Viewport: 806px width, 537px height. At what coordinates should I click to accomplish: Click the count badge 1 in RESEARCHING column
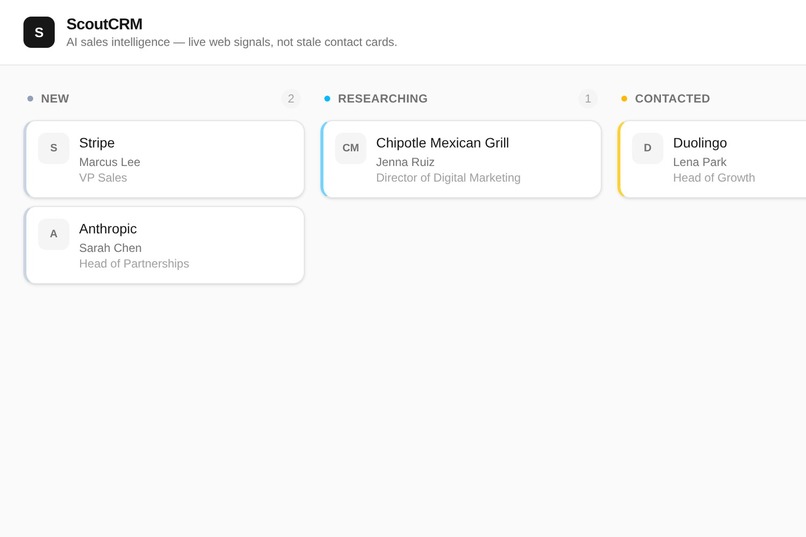[588, 99]
